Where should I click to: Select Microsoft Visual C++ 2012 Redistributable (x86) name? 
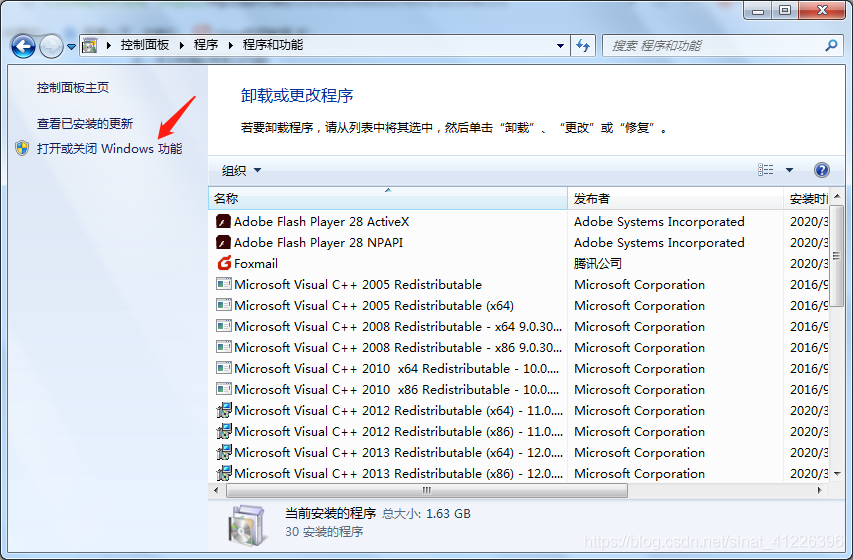point(398,432)
